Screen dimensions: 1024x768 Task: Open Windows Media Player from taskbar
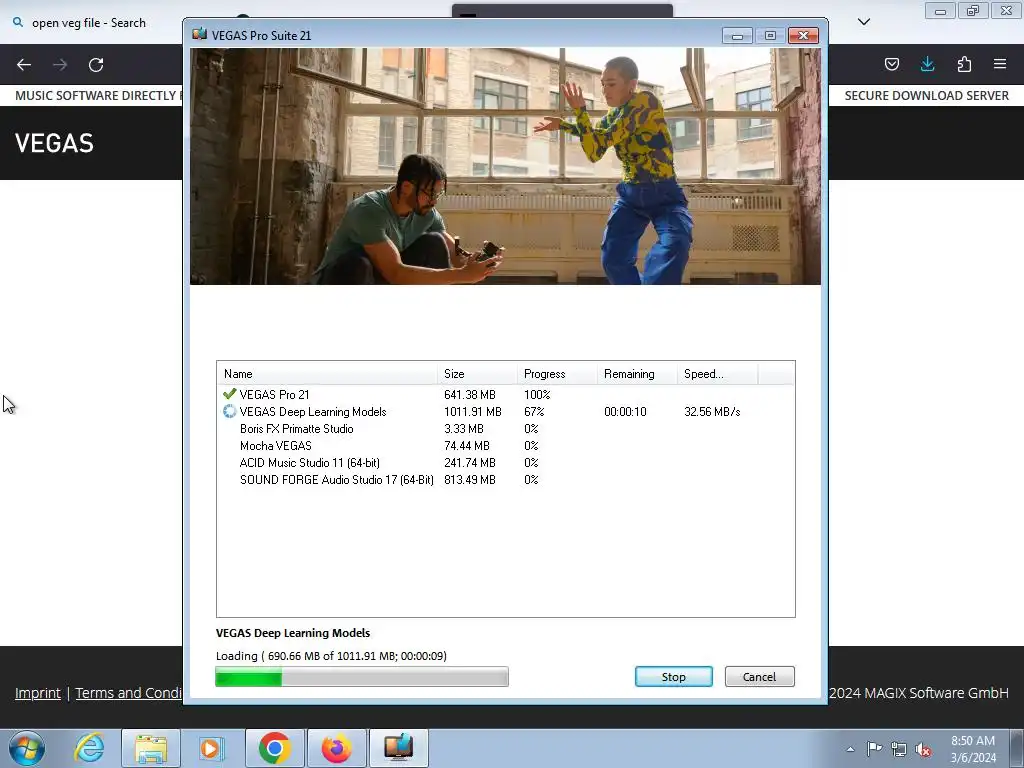(x=211, y=748)
